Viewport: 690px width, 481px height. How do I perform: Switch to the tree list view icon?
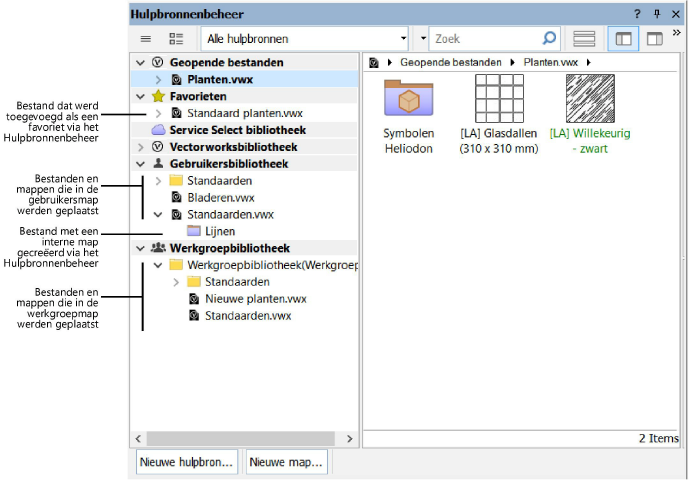pos(176,39)
